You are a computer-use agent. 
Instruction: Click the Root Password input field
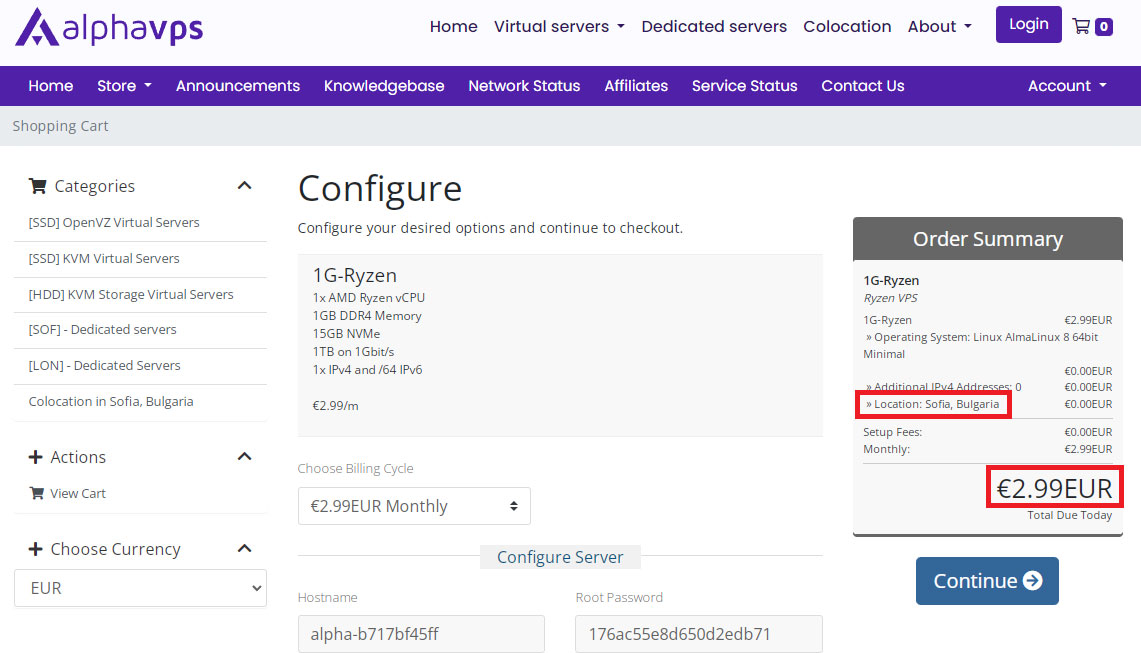point(699,634)
